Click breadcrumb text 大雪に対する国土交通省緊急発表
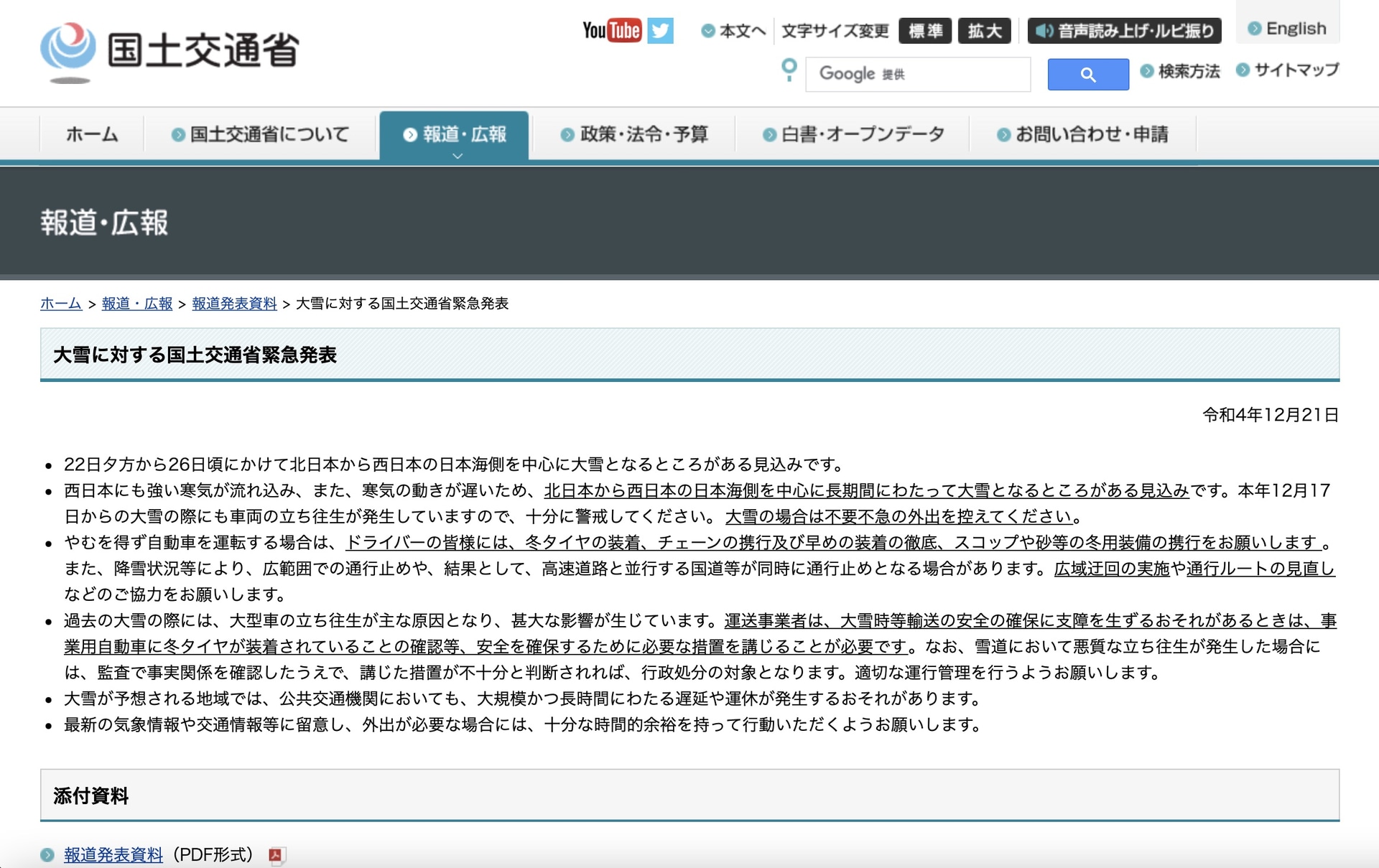This screenshot has width=1379, height=868. 402,304
